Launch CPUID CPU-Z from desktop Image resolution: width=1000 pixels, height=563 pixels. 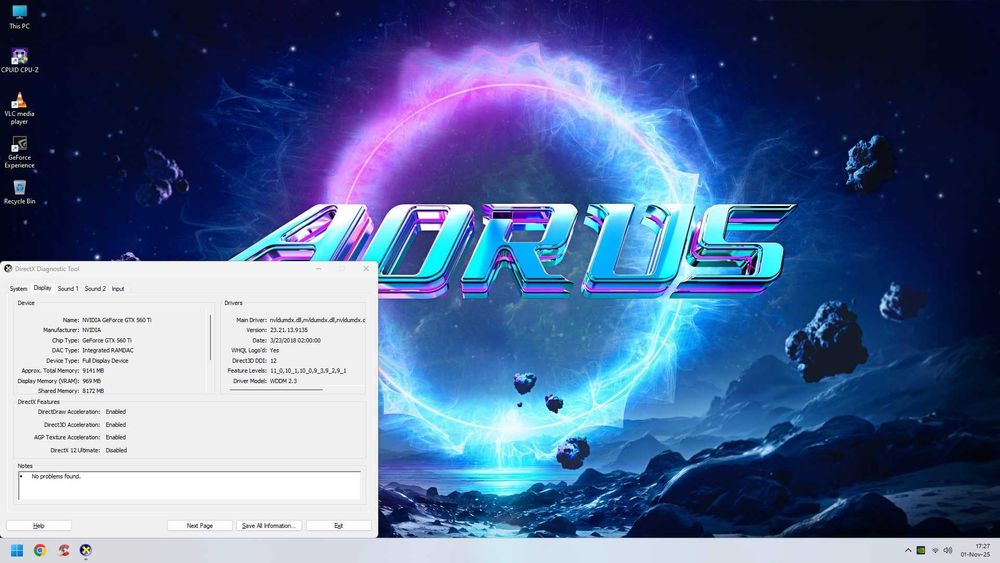[19, 61]
